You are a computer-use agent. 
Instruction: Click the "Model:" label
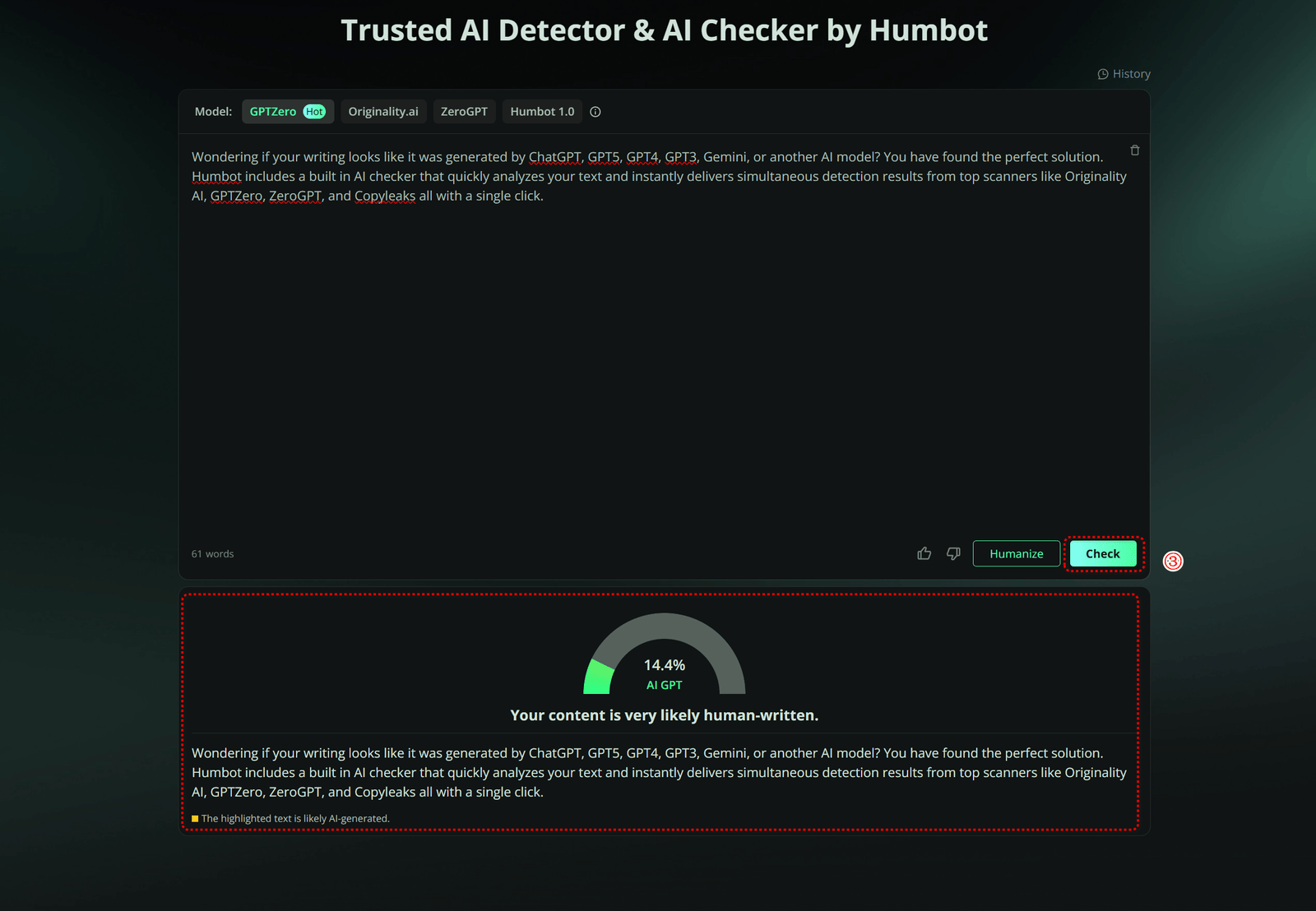point(213,112)
